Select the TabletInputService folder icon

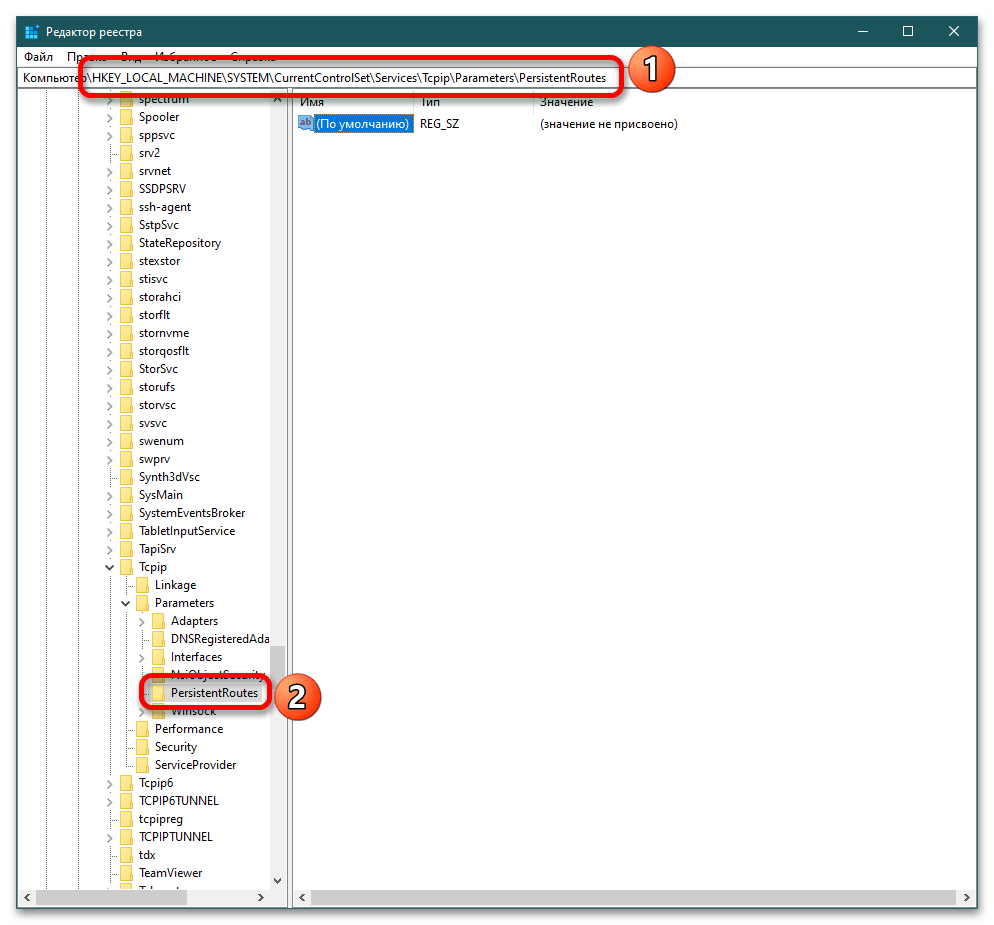tap(127, 531)
